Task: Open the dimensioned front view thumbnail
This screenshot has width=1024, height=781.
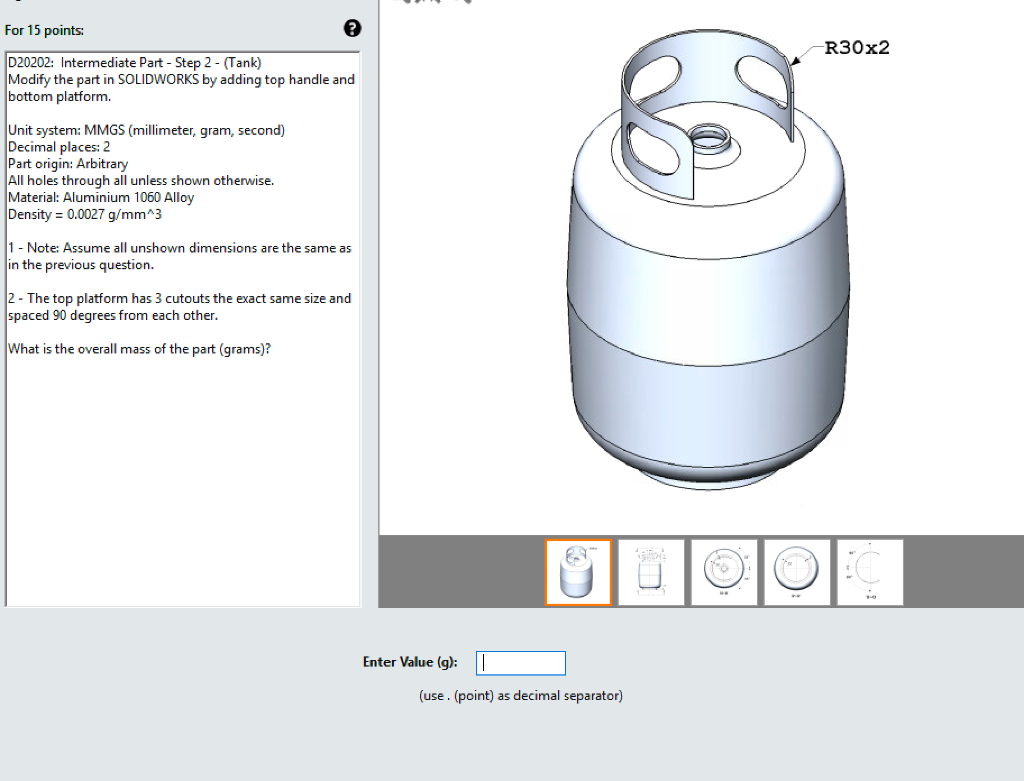Action: [650, 572]
